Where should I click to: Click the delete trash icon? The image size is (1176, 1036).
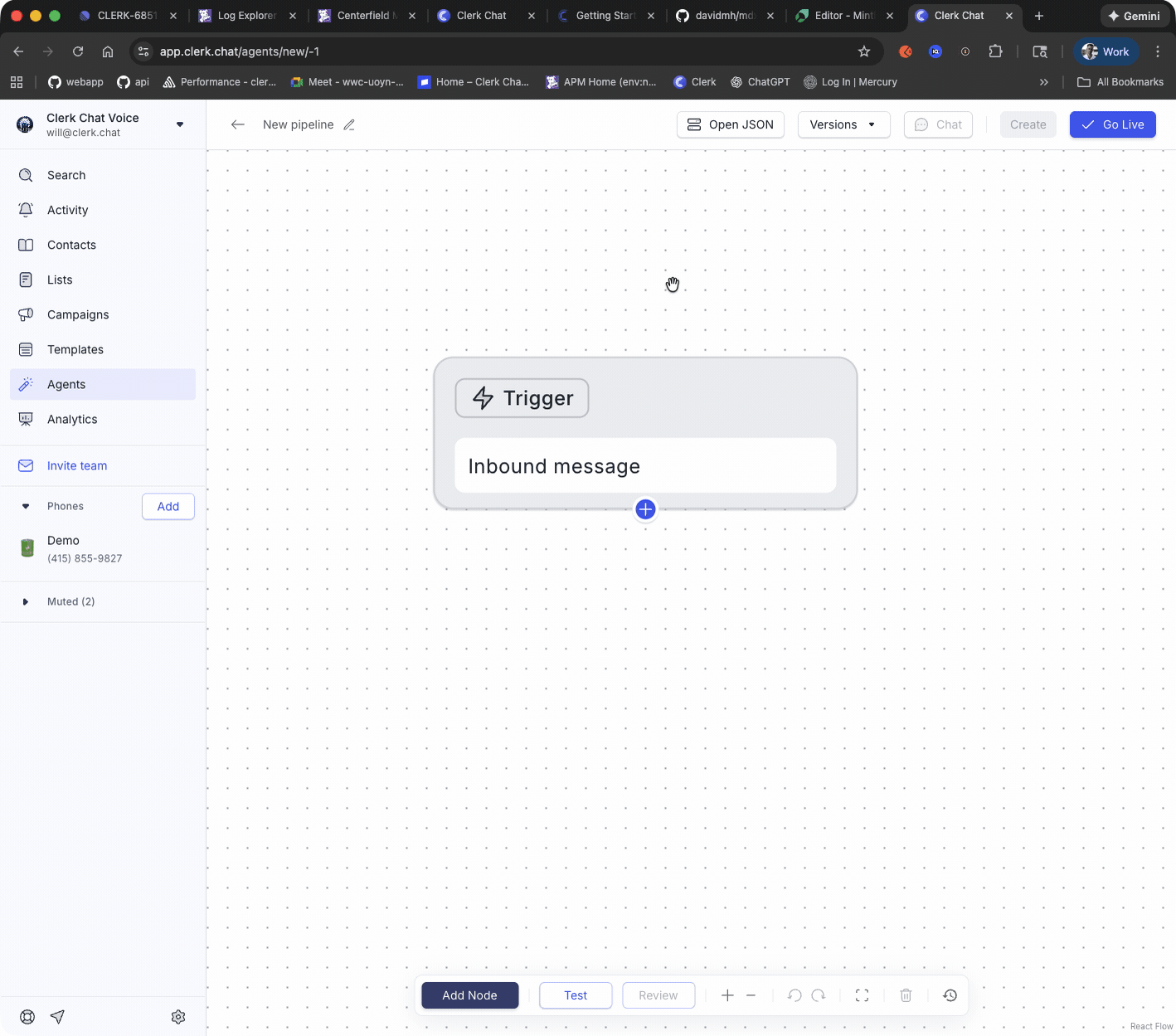click(x=906, y=995)
